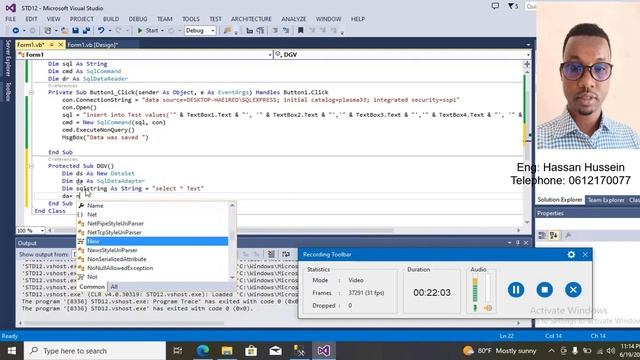Switch to the Form1.vb [Design] tab

93,45
